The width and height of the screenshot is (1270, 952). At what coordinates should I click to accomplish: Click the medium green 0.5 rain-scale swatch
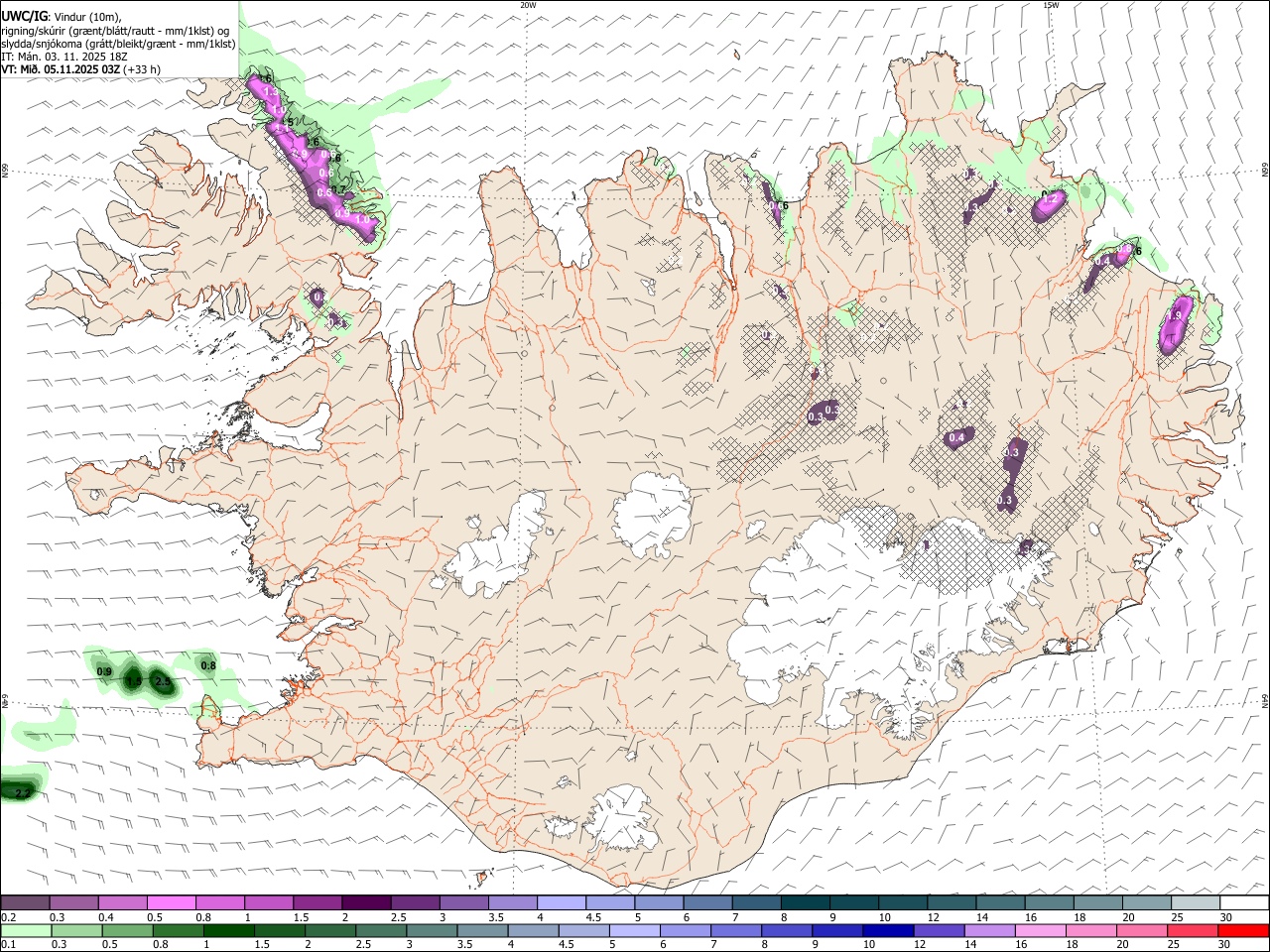click(128, 930)
